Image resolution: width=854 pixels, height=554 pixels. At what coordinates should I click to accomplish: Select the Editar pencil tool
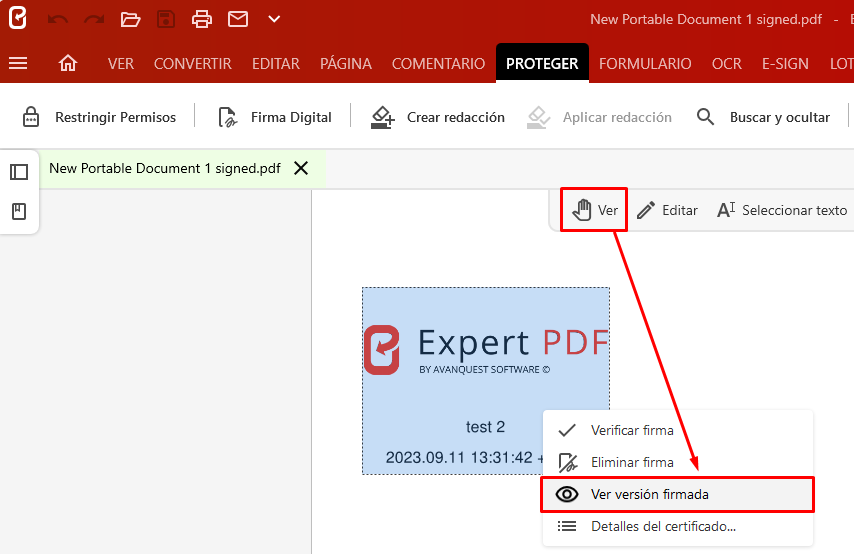667,210
